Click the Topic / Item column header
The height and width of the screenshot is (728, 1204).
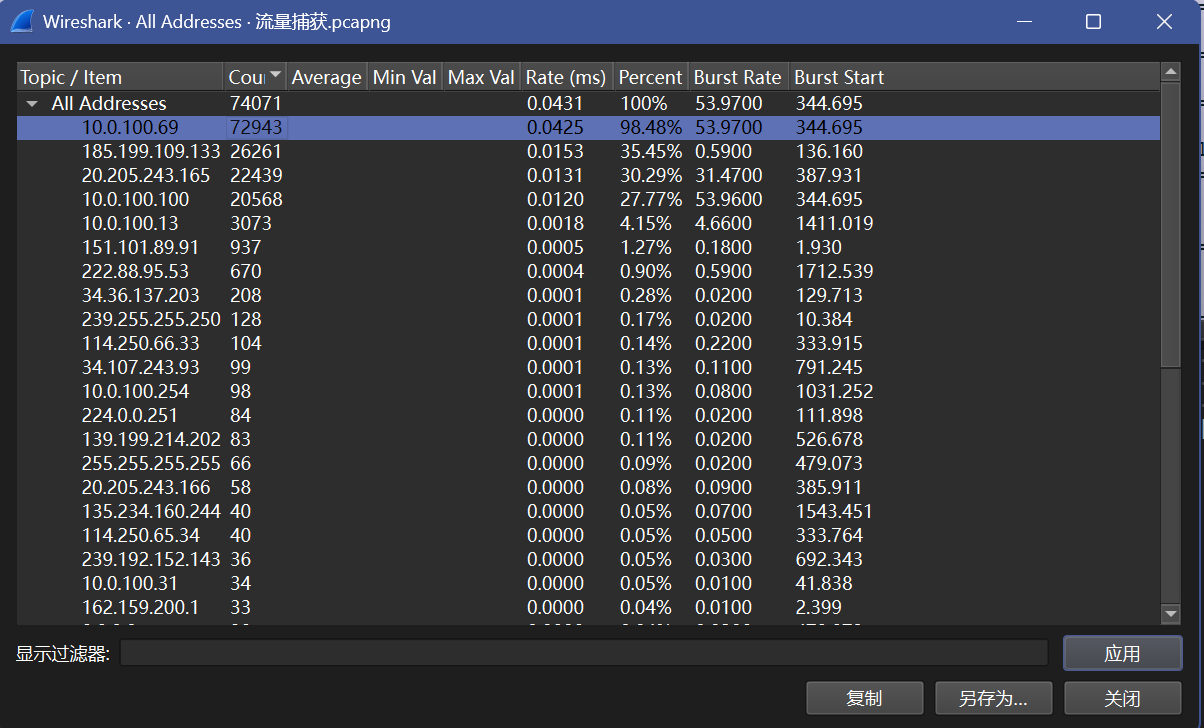click(x=119, y=77)
